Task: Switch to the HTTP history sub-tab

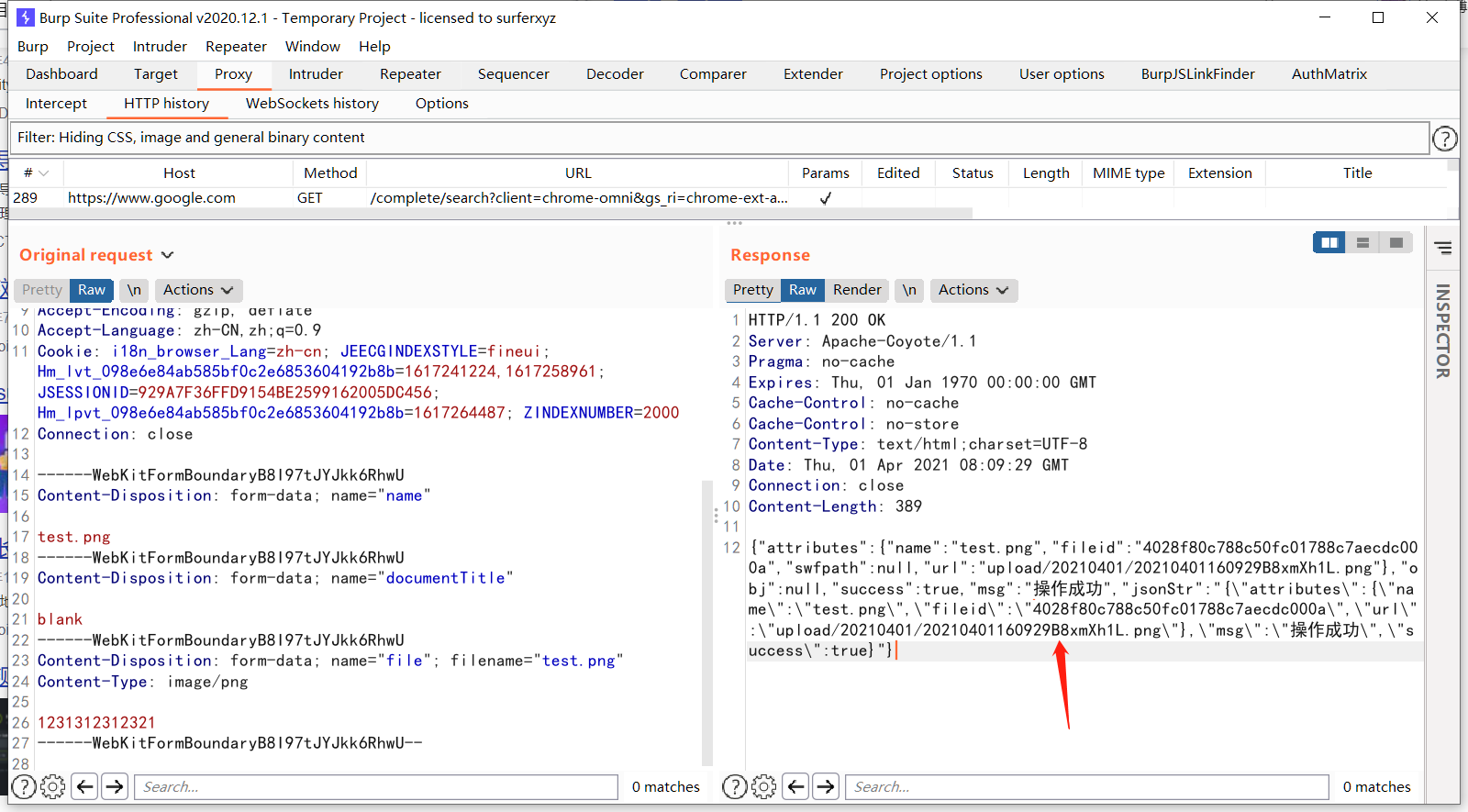Action: point(167,104)
